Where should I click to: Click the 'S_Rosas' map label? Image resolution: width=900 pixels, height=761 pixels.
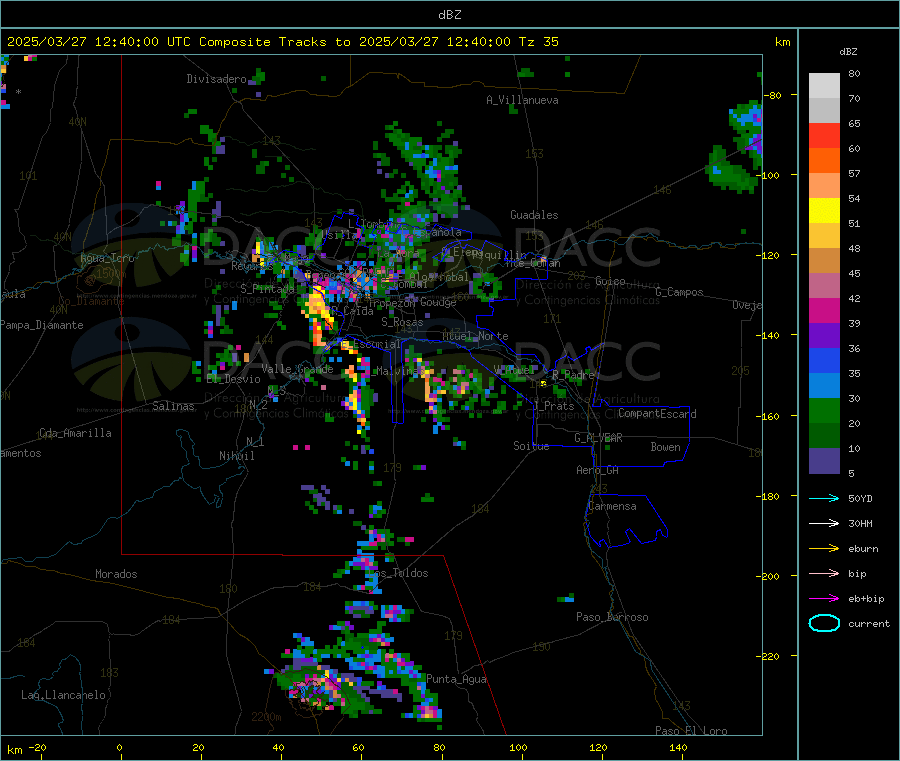[402, 322]
